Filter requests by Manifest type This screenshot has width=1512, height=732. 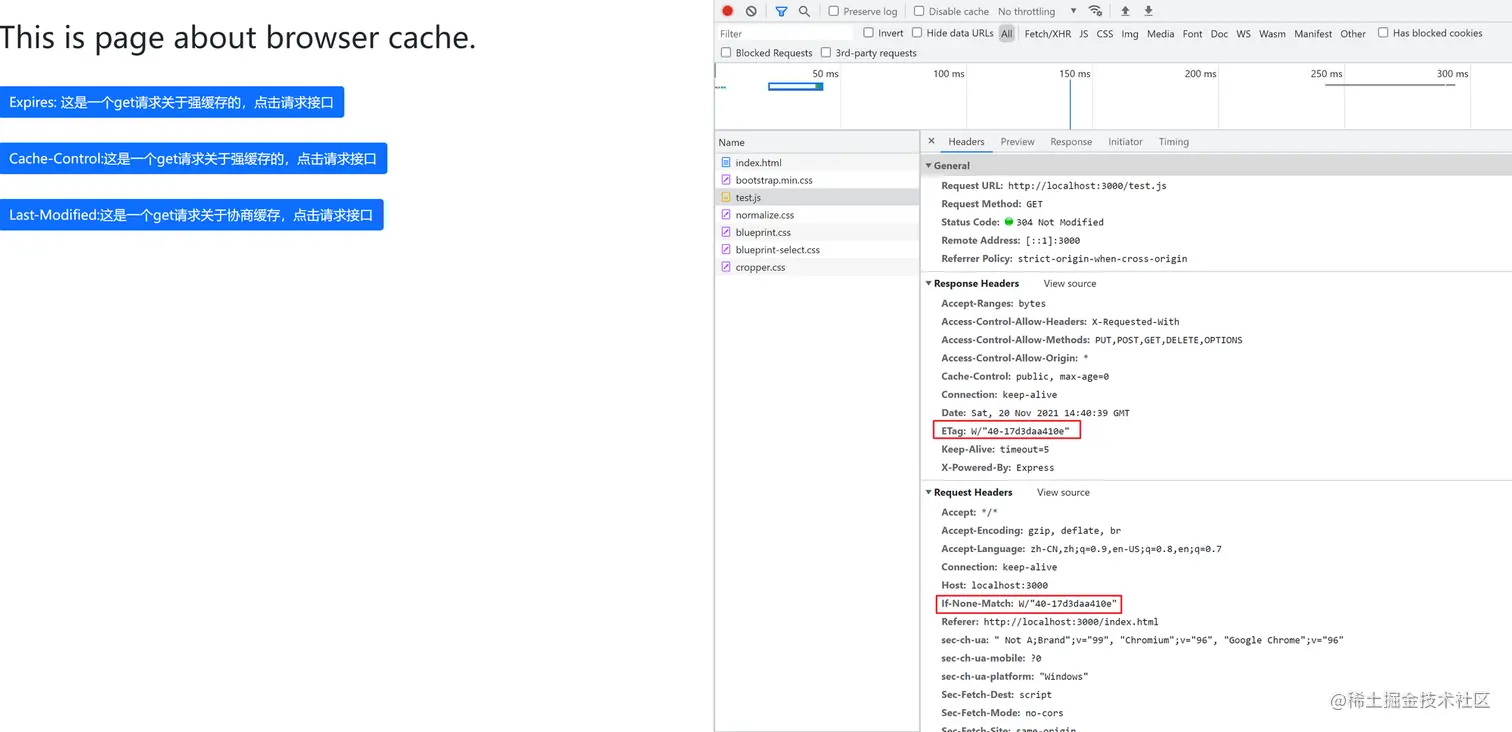click(1313, 34)
